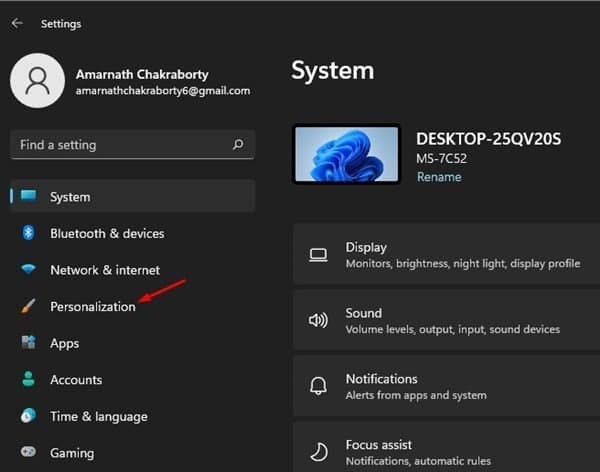Image resolution: width=600 pixels, height=472 pixels.
Task: Click the Bluetooth icon in sidebar
Action: (28, 233)
